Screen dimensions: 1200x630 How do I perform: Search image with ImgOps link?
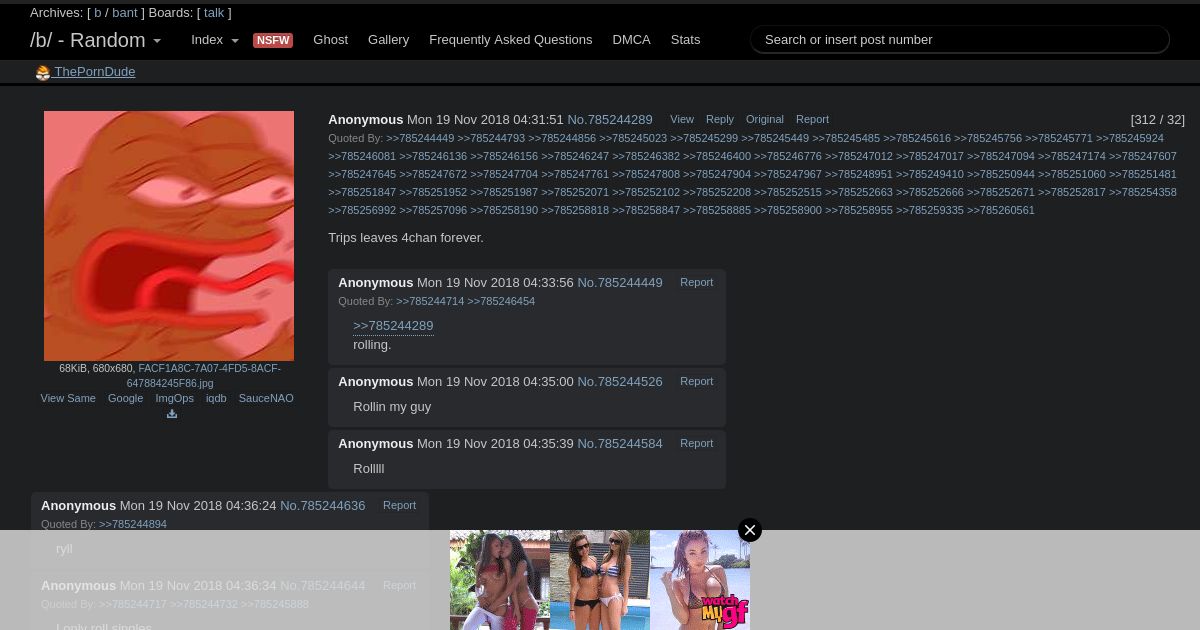(174, 398)
